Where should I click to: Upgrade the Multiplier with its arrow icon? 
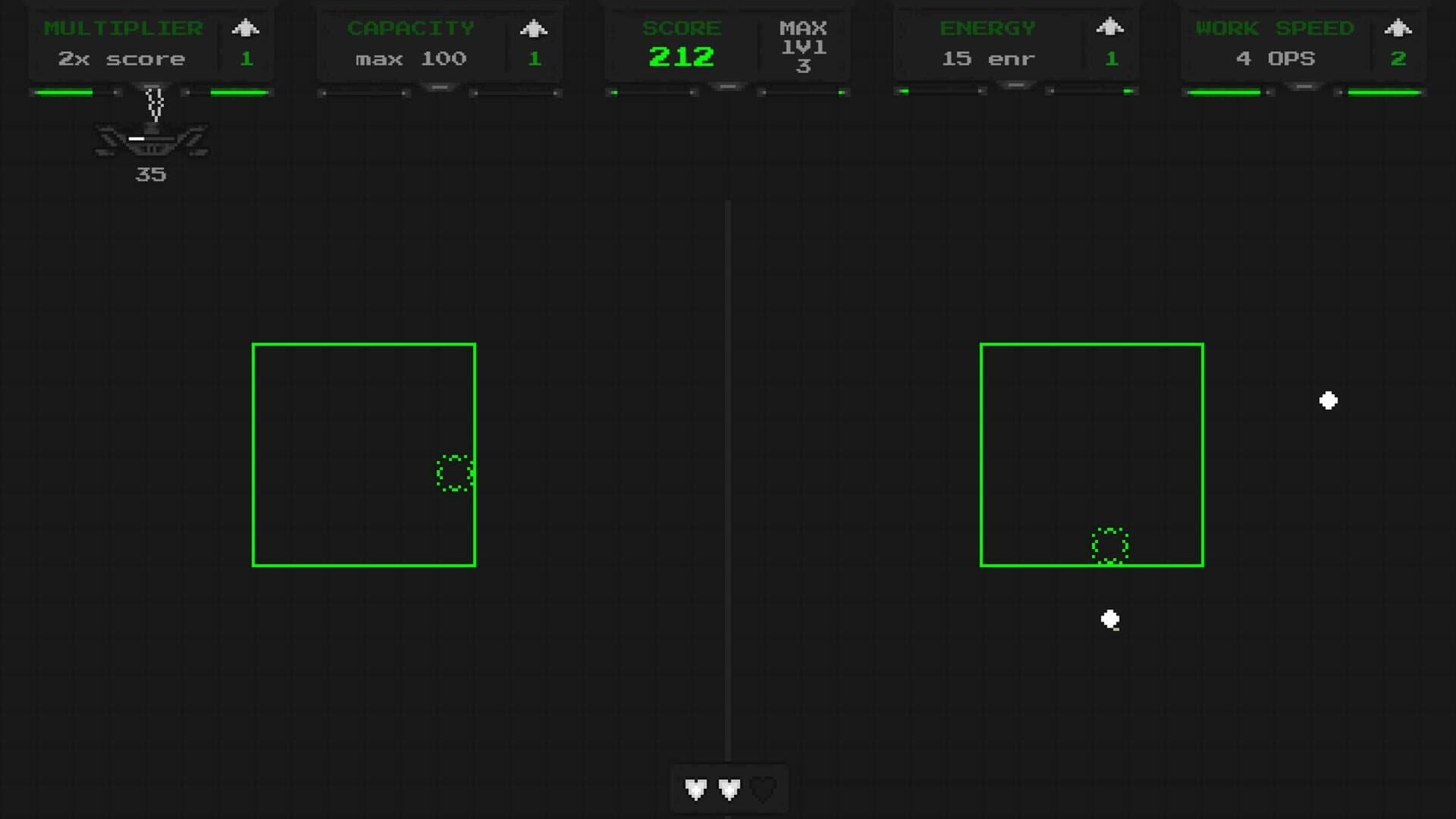pos(245,29)
